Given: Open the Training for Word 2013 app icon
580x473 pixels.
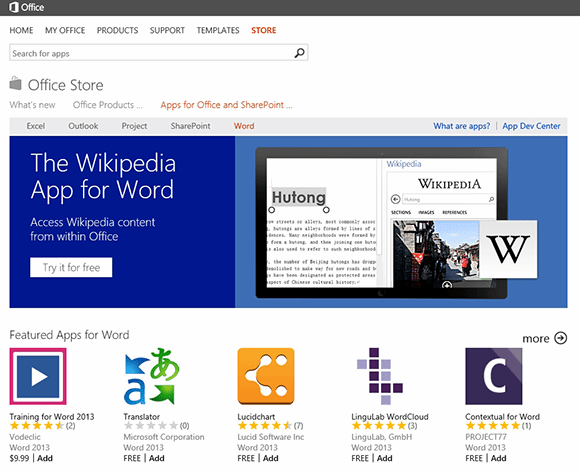Looking at the screenshot, I should 38,376.
